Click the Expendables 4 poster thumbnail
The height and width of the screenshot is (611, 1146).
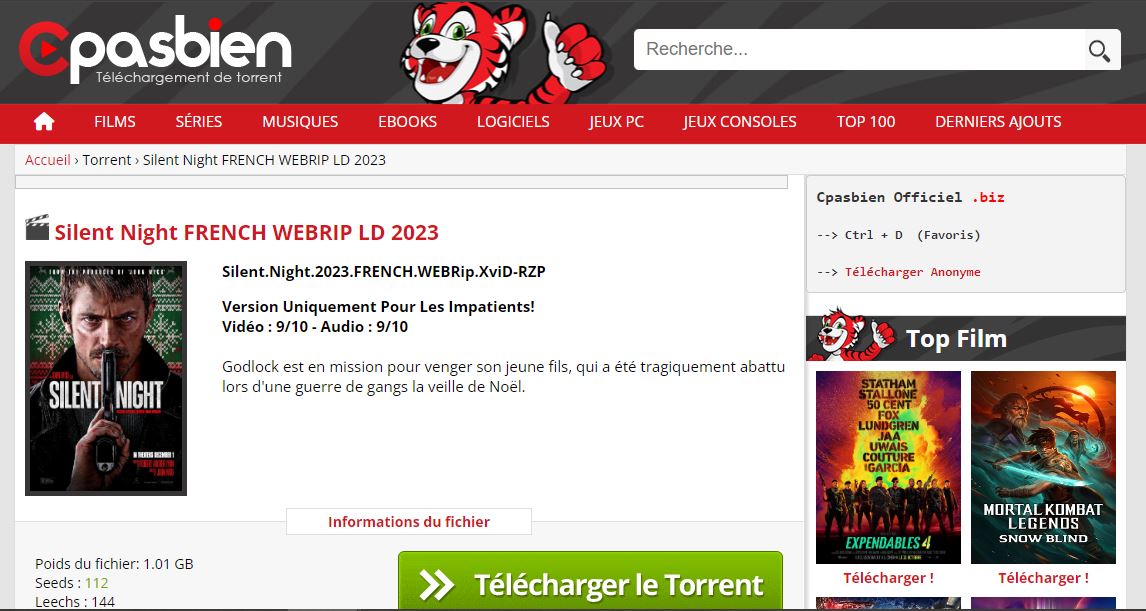[888, 467]
